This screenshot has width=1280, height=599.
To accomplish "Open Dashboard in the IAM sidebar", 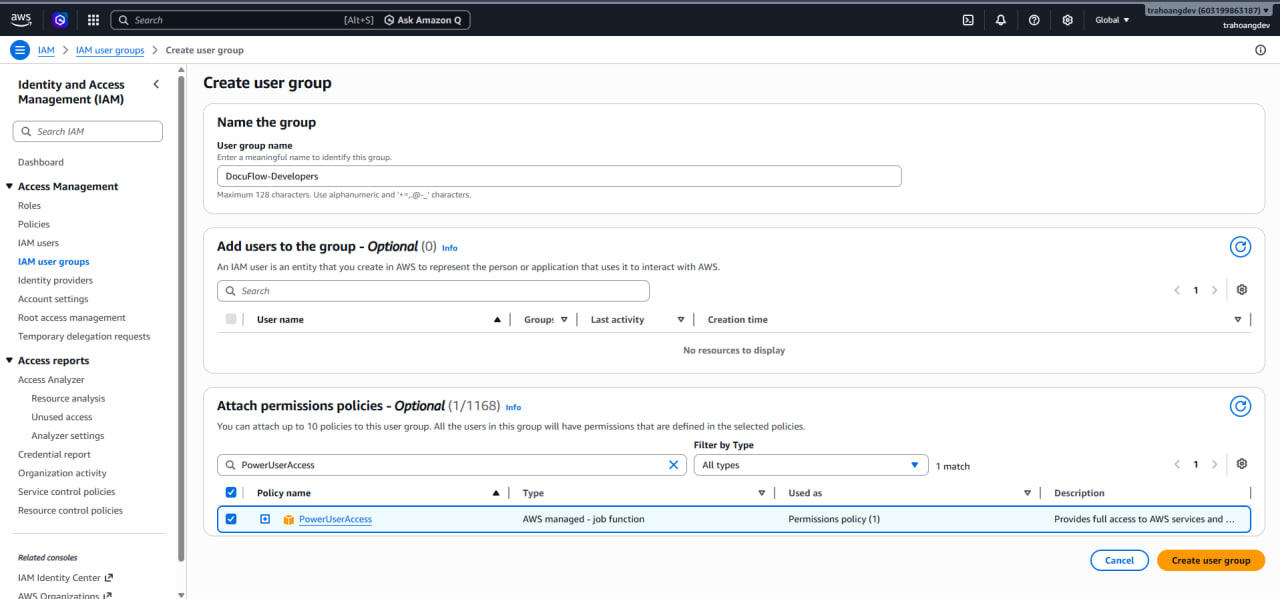I will pos(40,162).
